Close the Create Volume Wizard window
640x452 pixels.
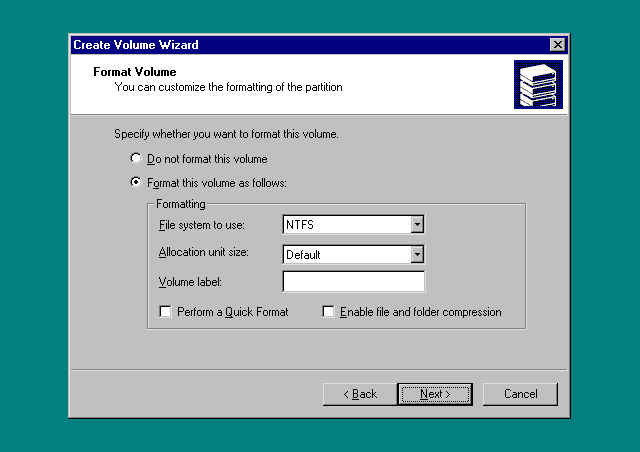click(x=557, y=45)
